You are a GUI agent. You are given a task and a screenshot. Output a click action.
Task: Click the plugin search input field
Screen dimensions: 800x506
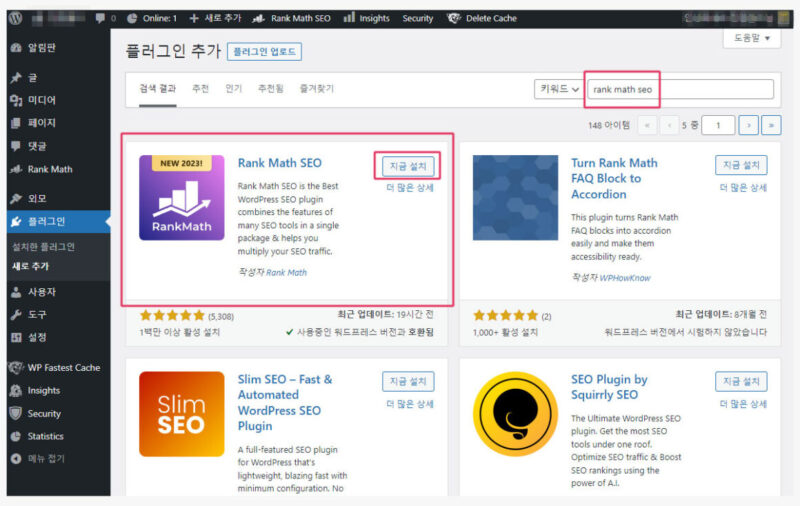(x=680, y=89)
